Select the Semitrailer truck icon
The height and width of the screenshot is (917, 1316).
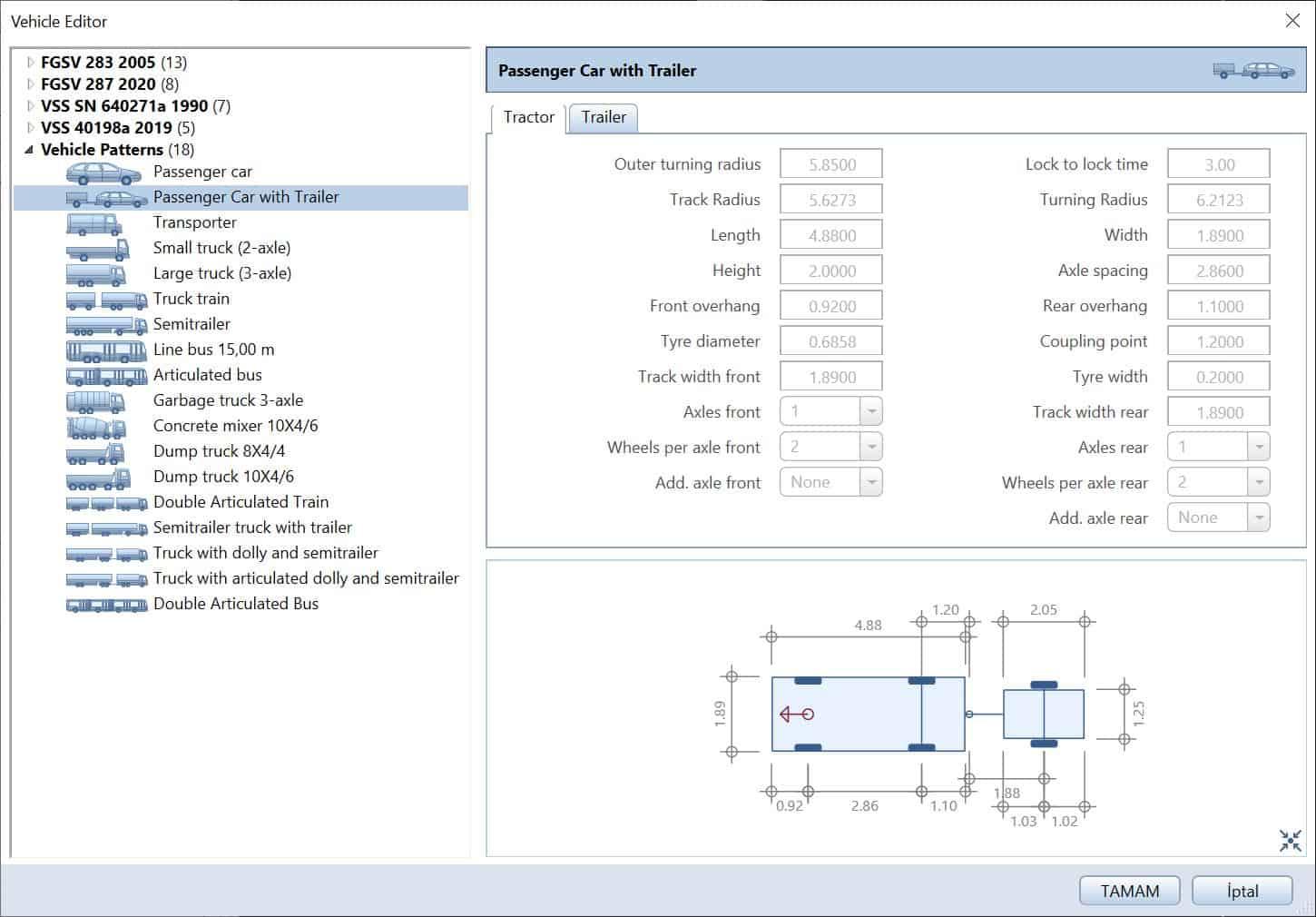[106, 325]
